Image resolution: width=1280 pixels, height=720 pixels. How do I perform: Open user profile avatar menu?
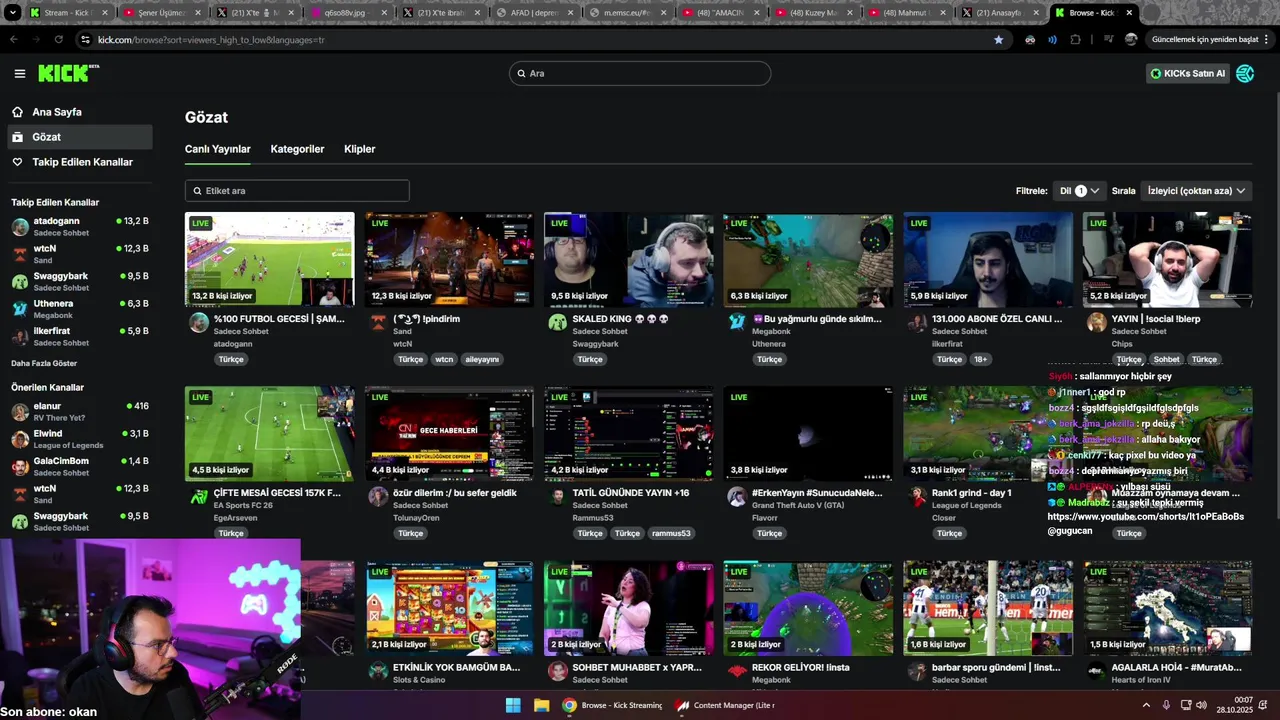(x=1245, y=73)
